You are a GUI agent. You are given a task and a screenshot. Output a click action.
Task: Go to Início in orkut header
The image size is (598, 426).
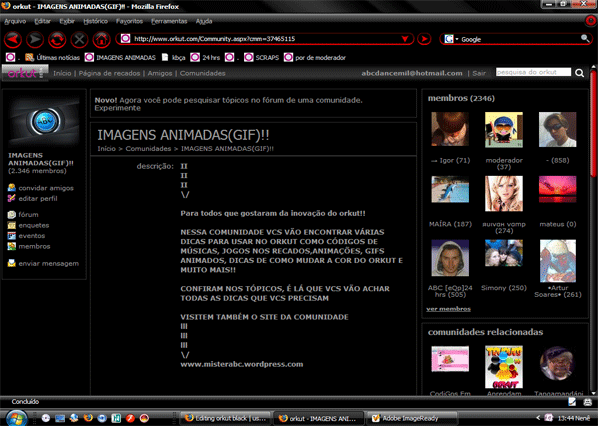(62, 73)
